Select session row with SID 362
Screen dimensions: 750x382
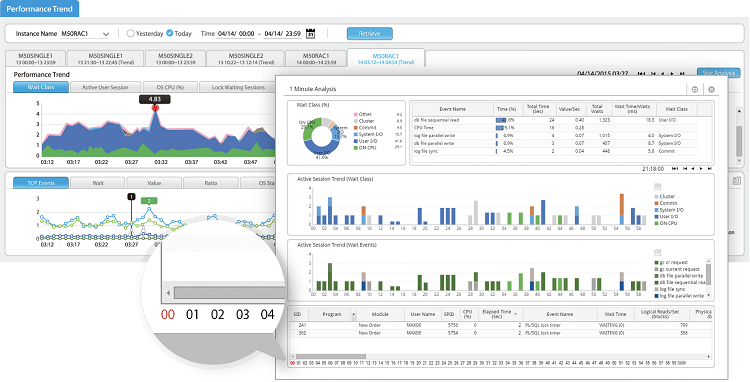point(501,333)
